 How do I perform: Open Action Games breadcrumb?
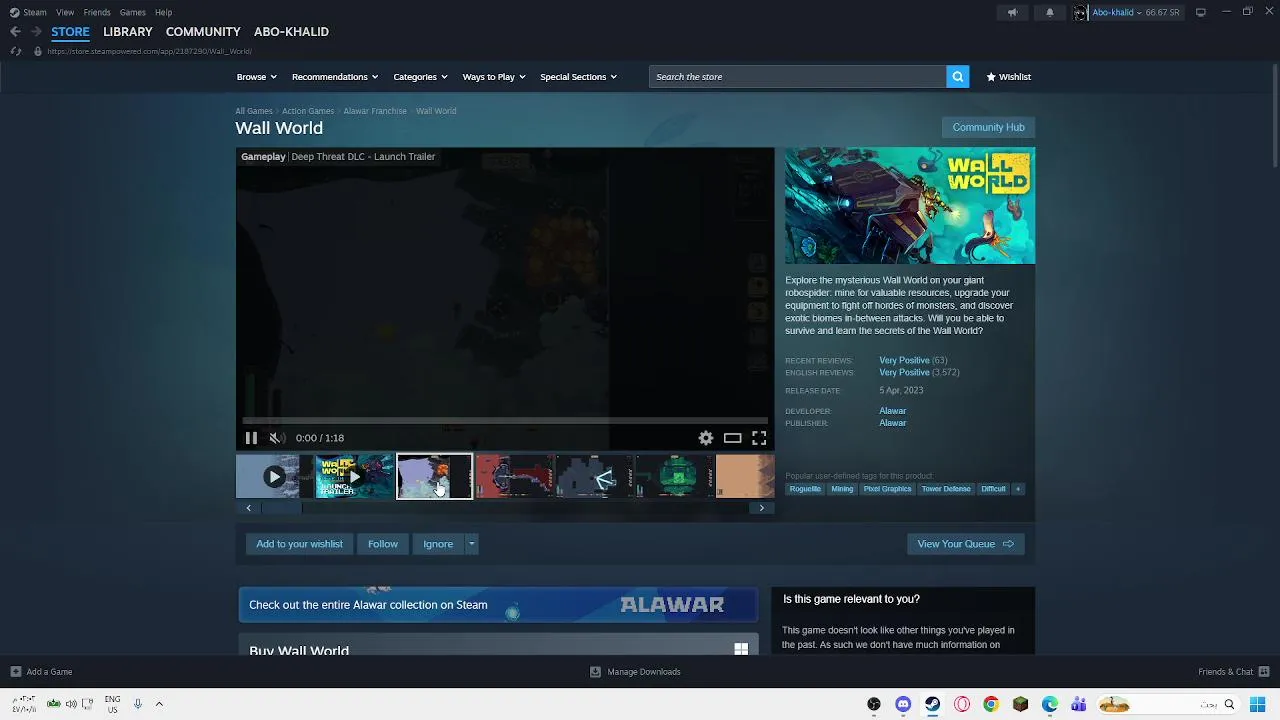[308, 111]
